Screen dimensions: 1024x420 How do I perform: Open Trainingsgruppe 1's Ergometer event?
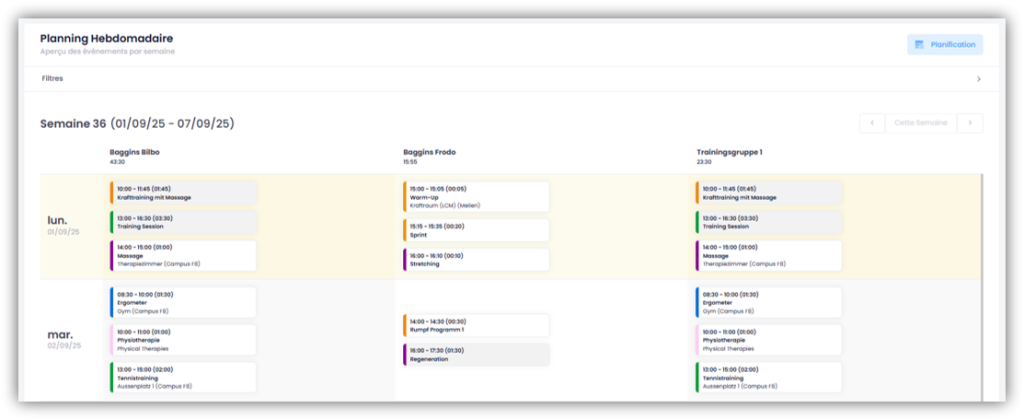coord(768,302)
